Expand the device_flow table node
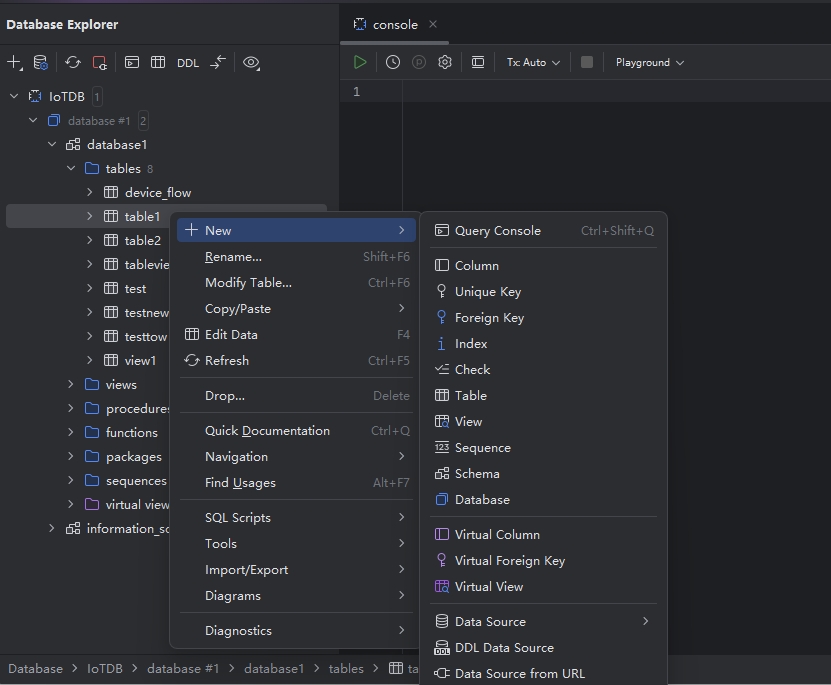This screenshot has width=831, height=685. pyautogui.click(x=90, y=193)
